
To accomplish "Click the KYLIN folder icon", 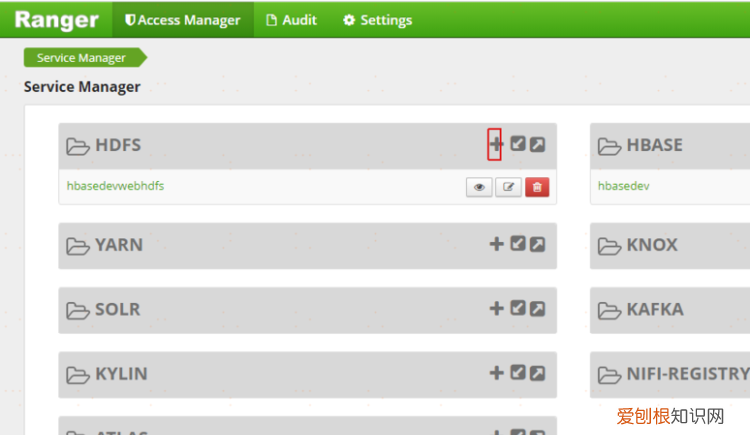I will click(77, 375).
